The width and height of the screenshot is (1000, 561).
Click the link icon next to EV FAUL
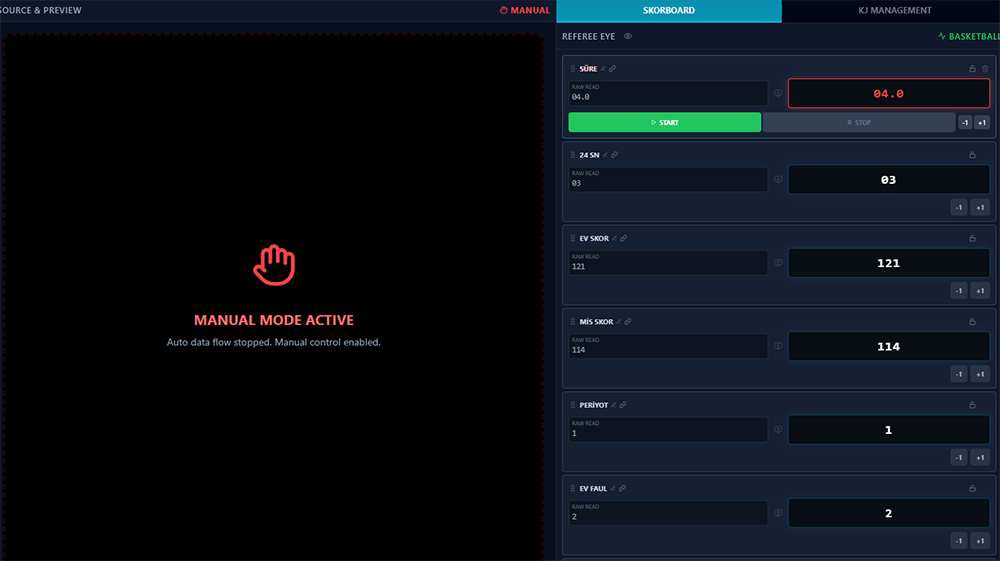click(x=622, y=488)
